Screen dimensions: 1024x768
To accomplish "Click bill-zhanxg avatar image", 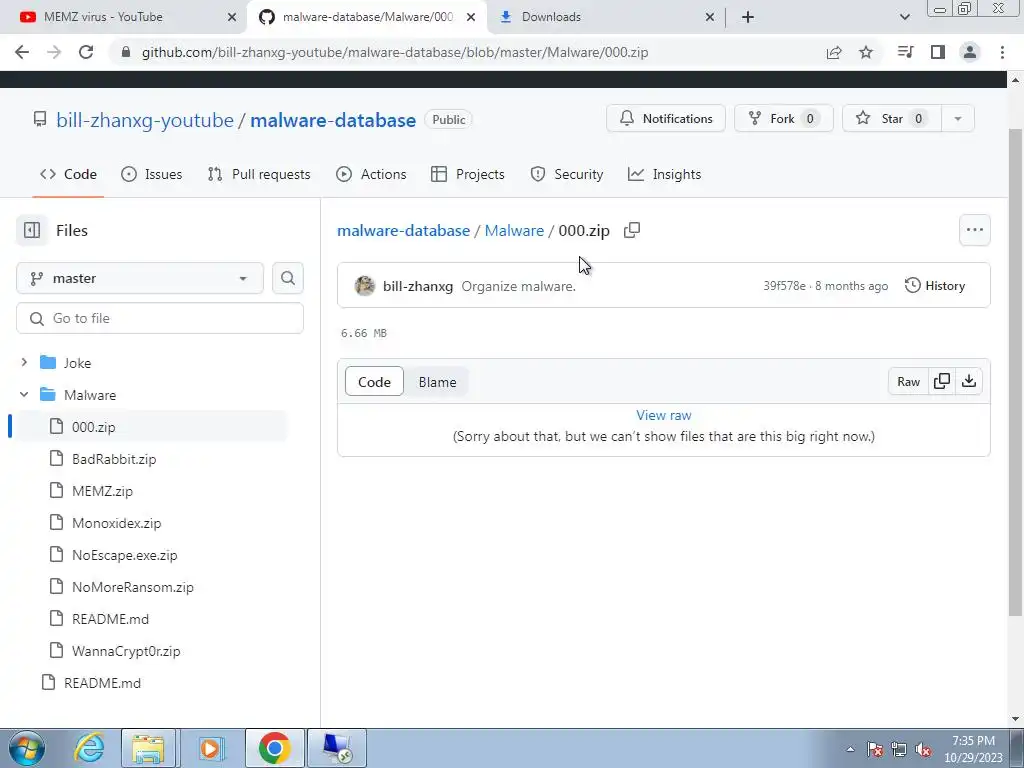I will tap(365, 285).
